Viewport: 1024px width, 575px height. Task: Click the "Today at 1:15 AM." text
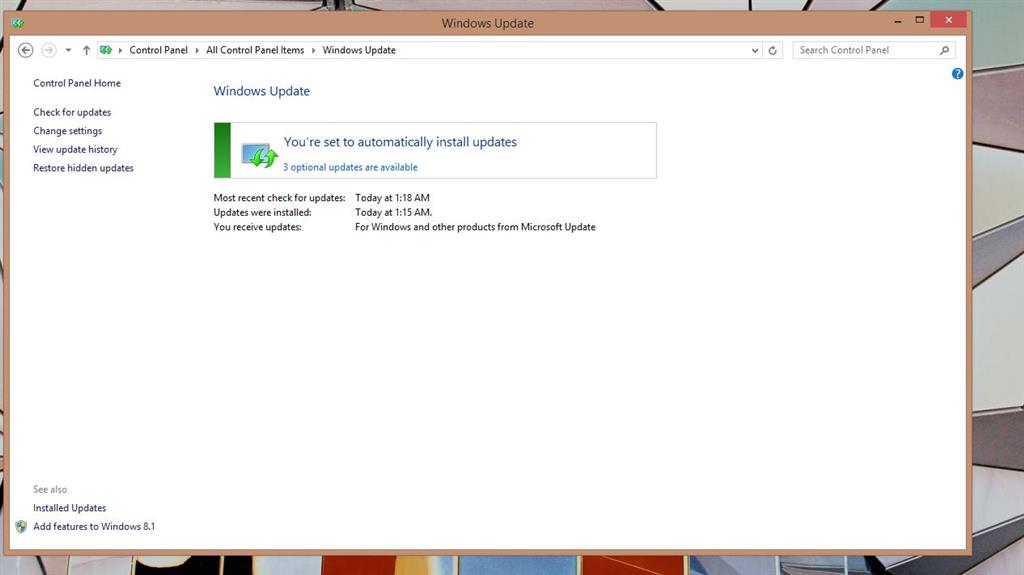point(393,212)
